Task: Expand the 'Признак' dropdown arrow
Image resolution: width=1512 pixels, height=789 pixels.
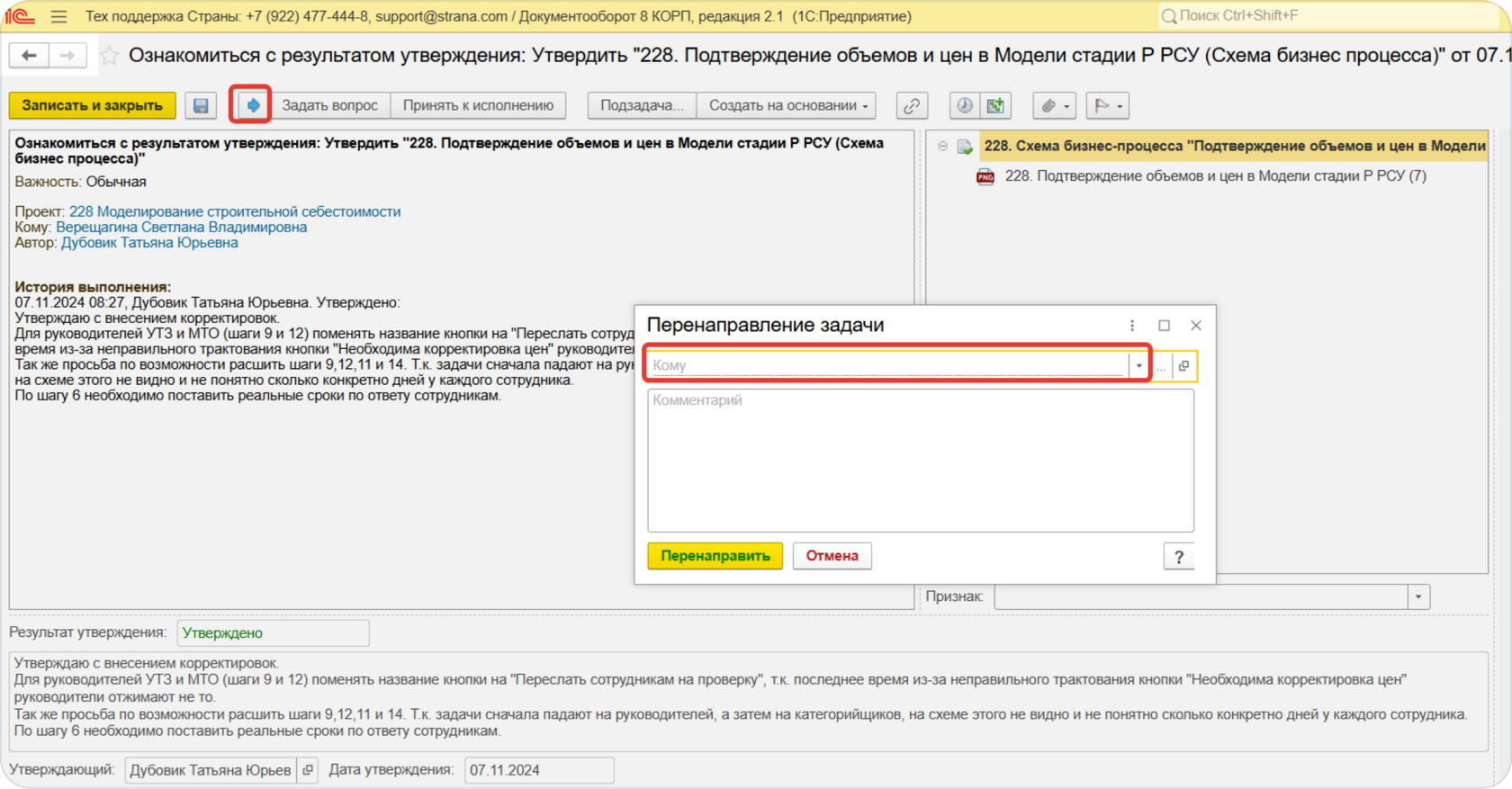Action: click(1419, 596)
